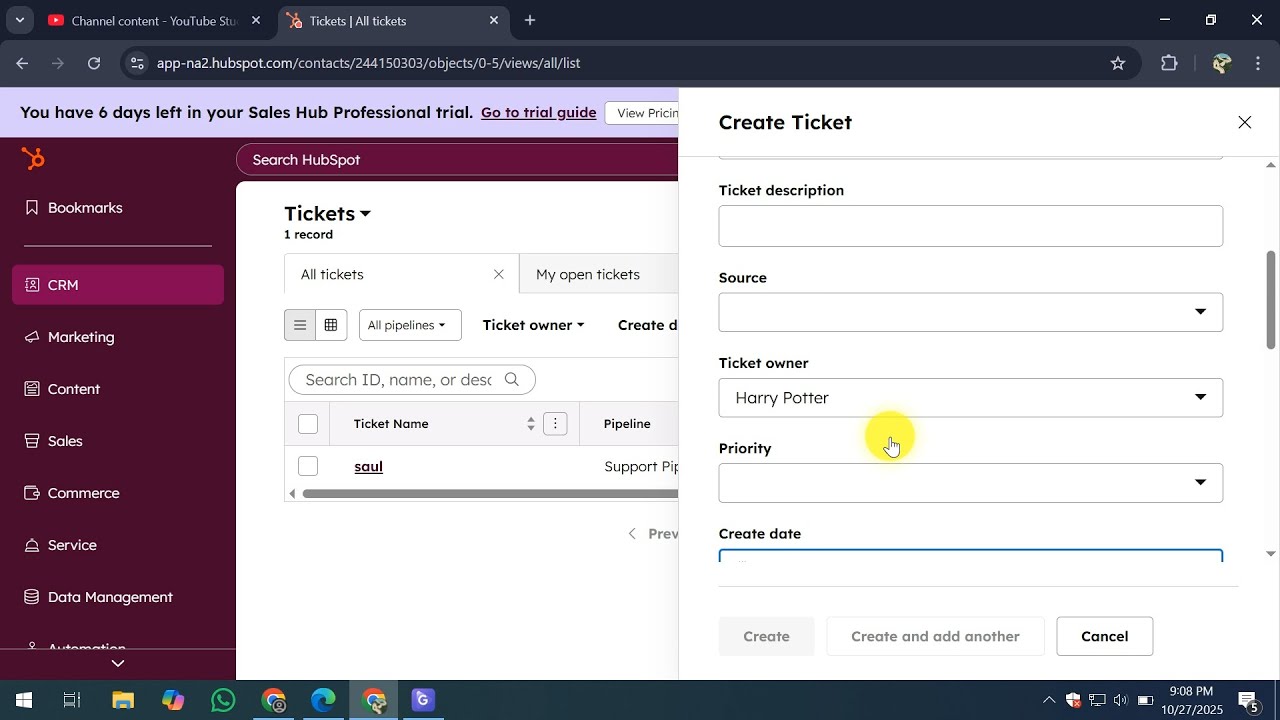Click the Ticket description field
This screenshot has height=720, width=1280.
point(970,226)
